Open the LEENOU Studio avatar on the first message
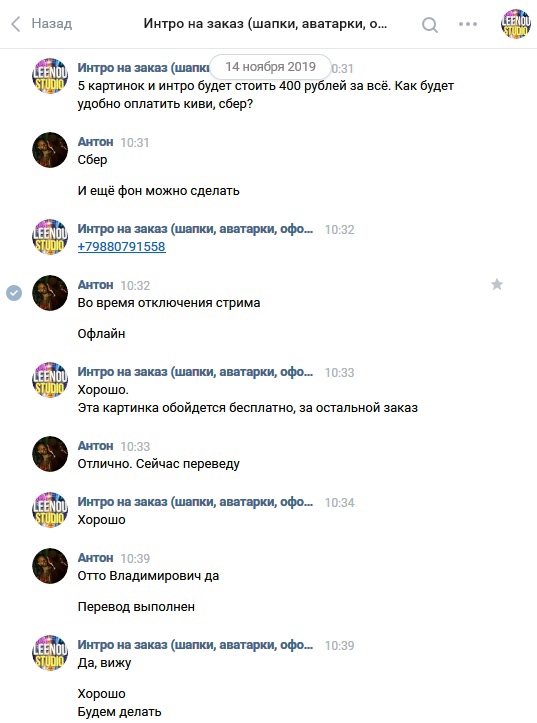This screenshot has width=537, height=723. coord(50,76)
